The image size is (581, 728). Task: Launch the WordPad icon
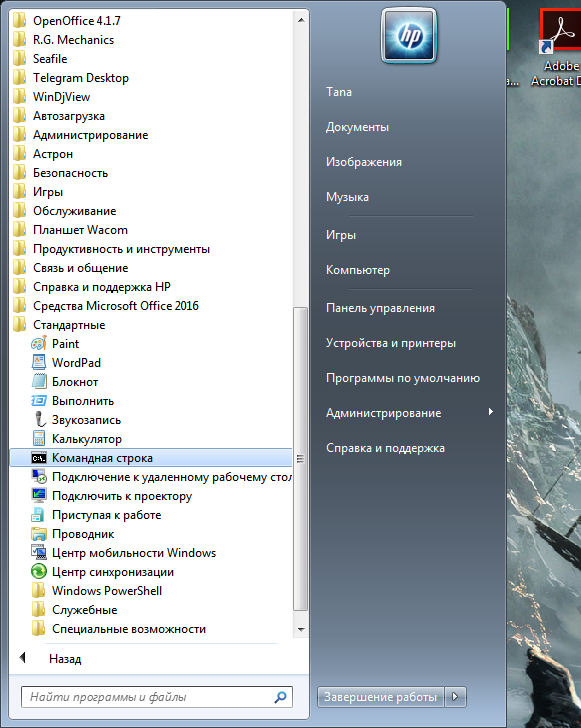pos(39,363)
